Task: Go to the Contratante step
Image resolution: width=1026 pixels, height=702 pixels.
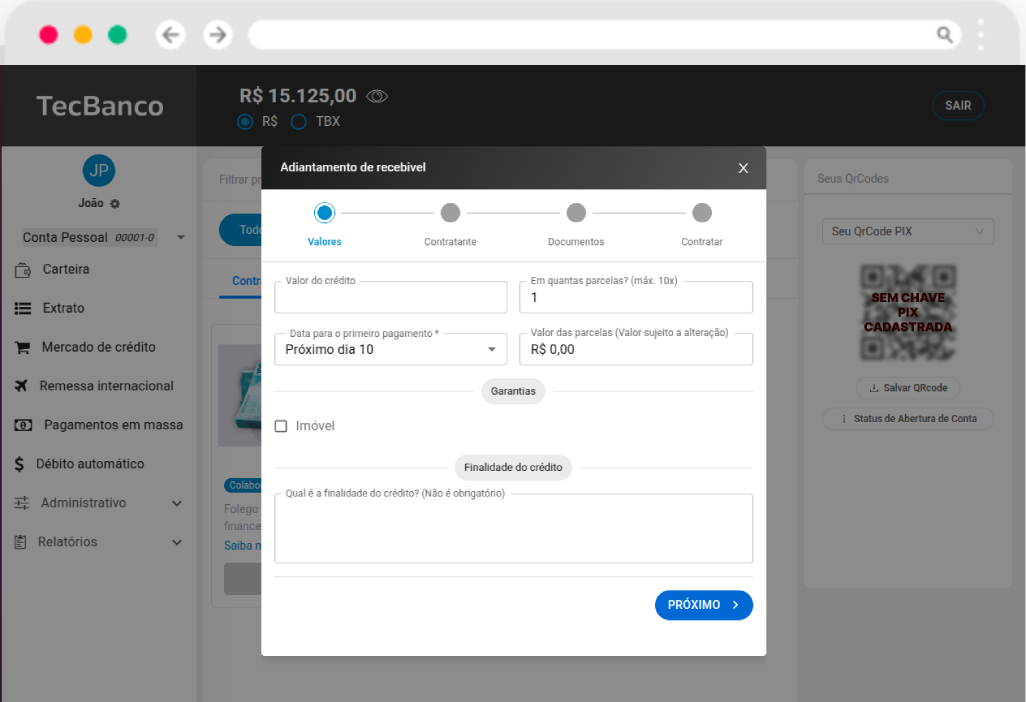Action: (450, 213)
